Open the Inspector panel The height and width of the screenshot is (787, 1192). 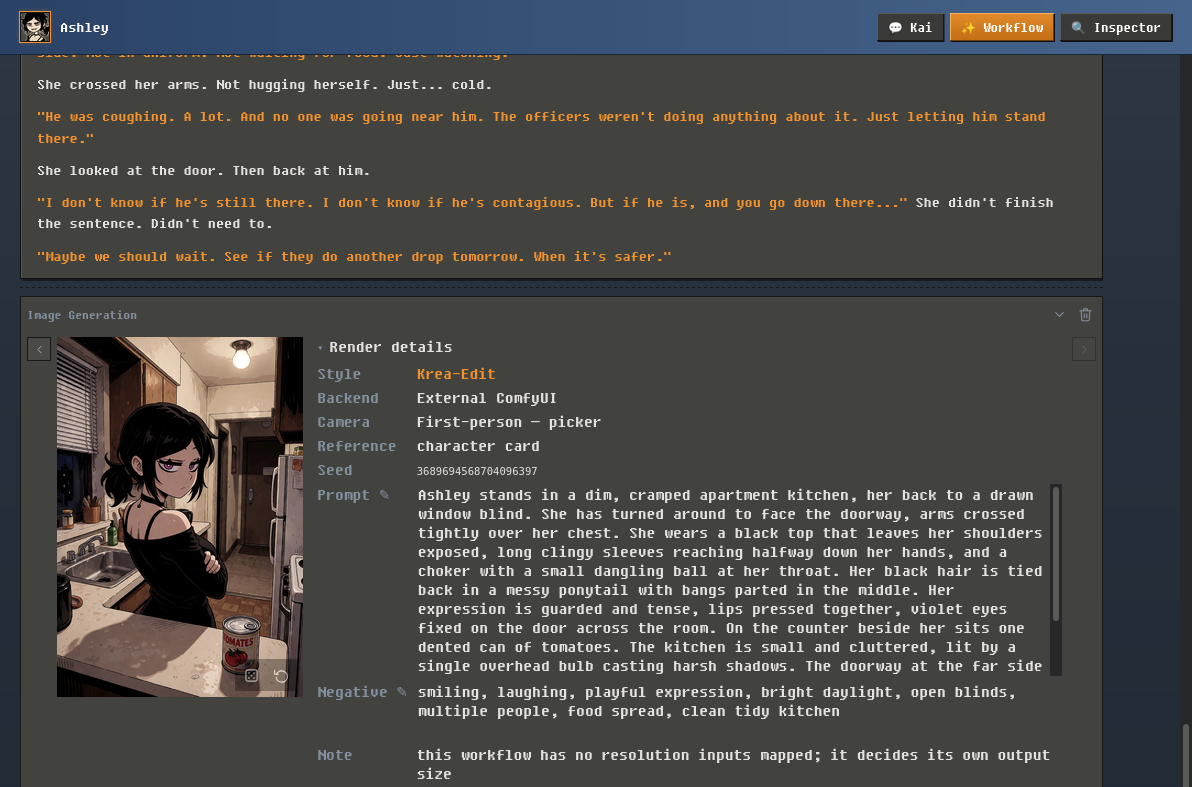pos(1116,27)
